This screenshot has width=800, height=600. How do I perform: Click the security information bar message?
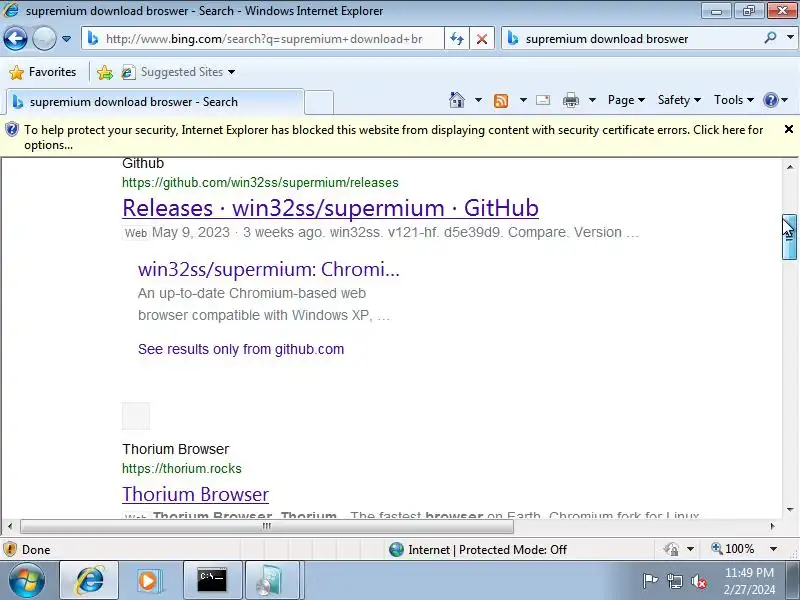(393, 137)
